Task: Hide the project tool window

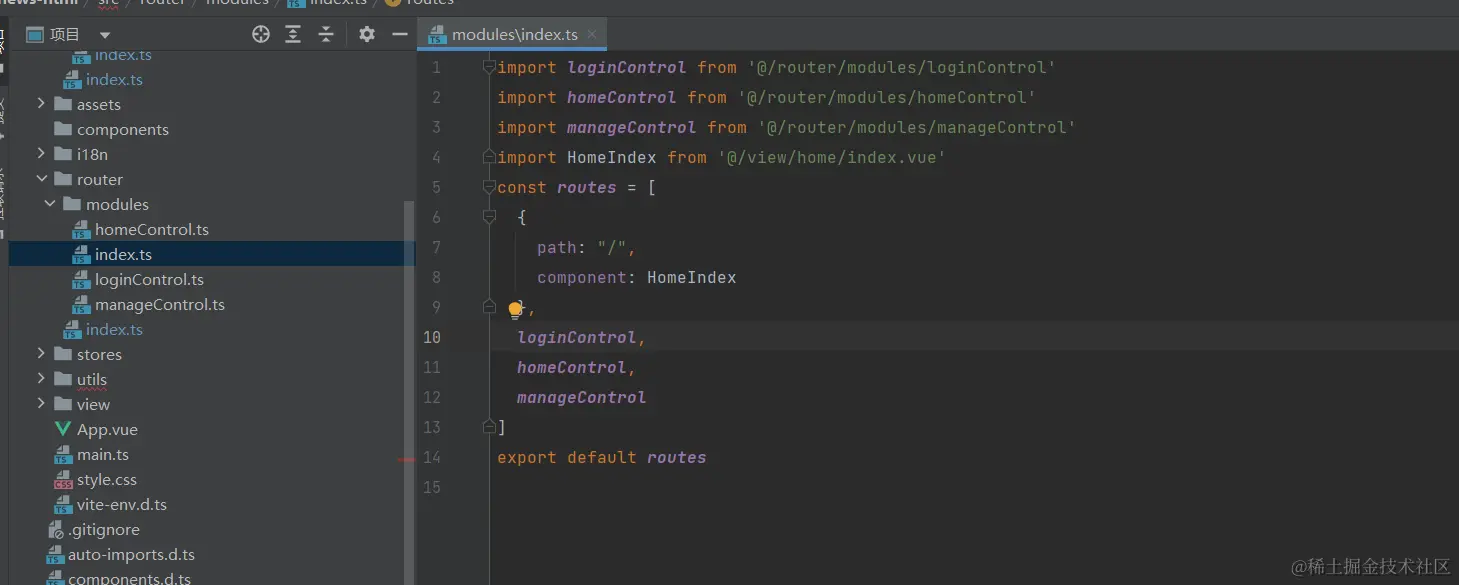Action: click(x=399, y=34)
